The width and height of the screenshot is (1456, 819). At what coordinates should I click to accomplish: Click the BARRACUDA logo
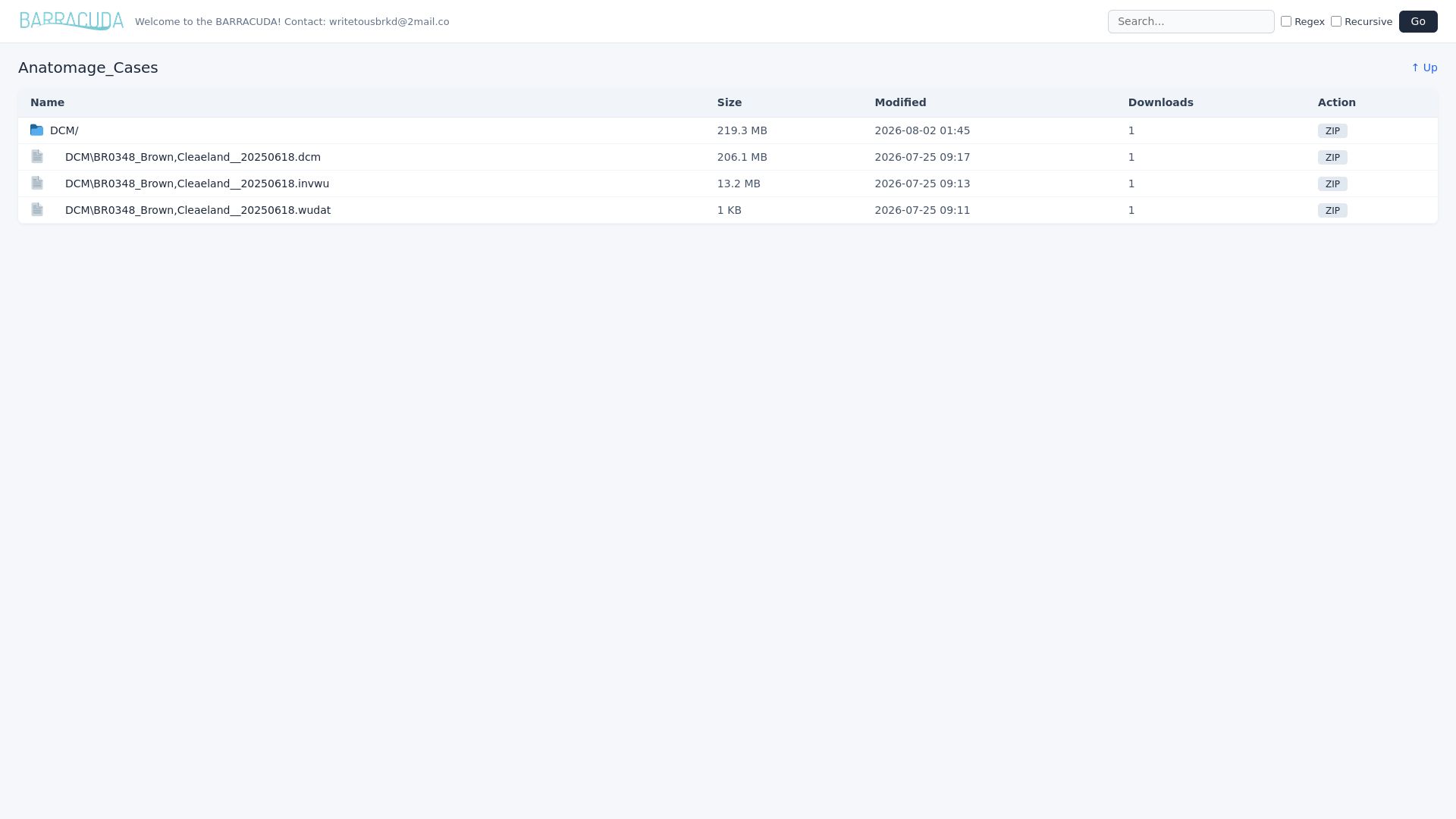pos(71,21)
